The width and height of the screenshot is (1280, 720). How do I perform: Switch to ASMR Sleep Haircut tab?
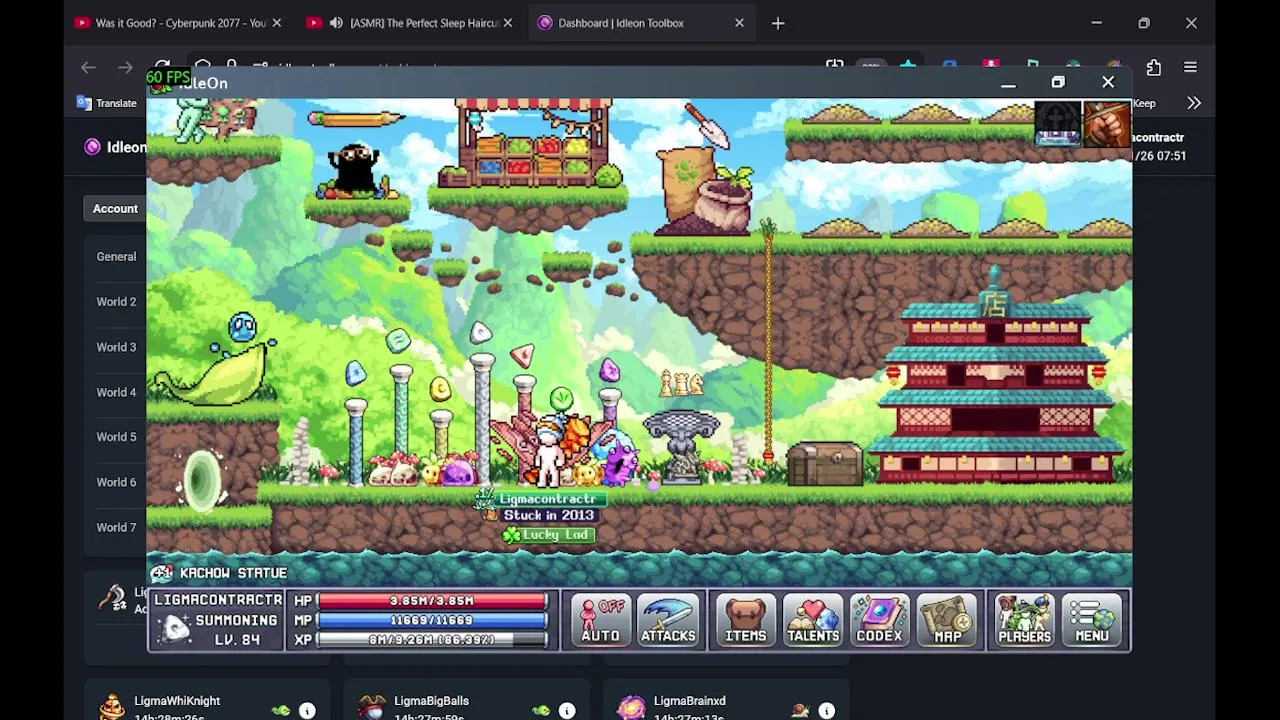tap(410, 23)
